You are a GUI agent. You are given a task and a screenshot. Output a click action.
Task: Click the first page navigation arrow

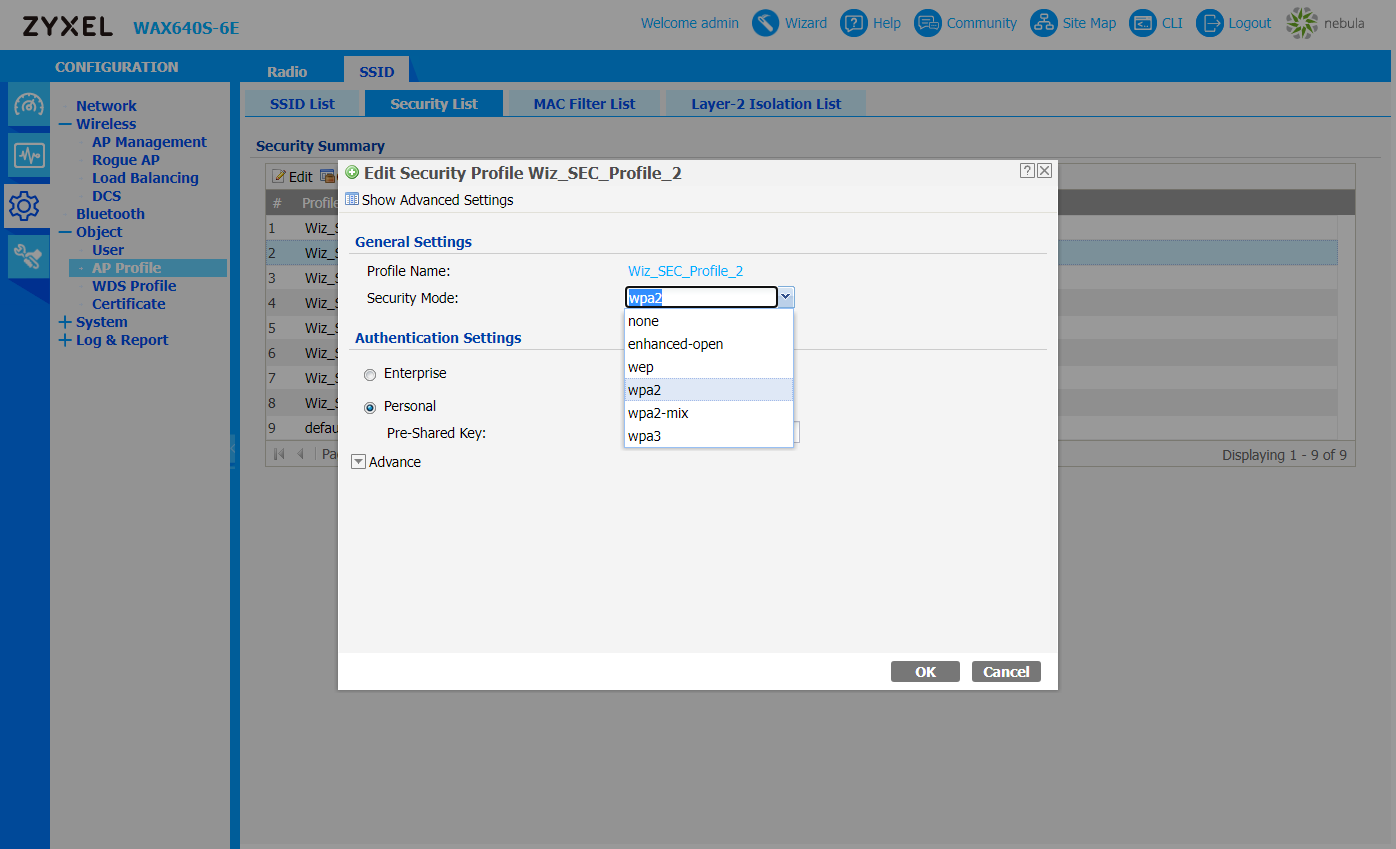(279, 454)
